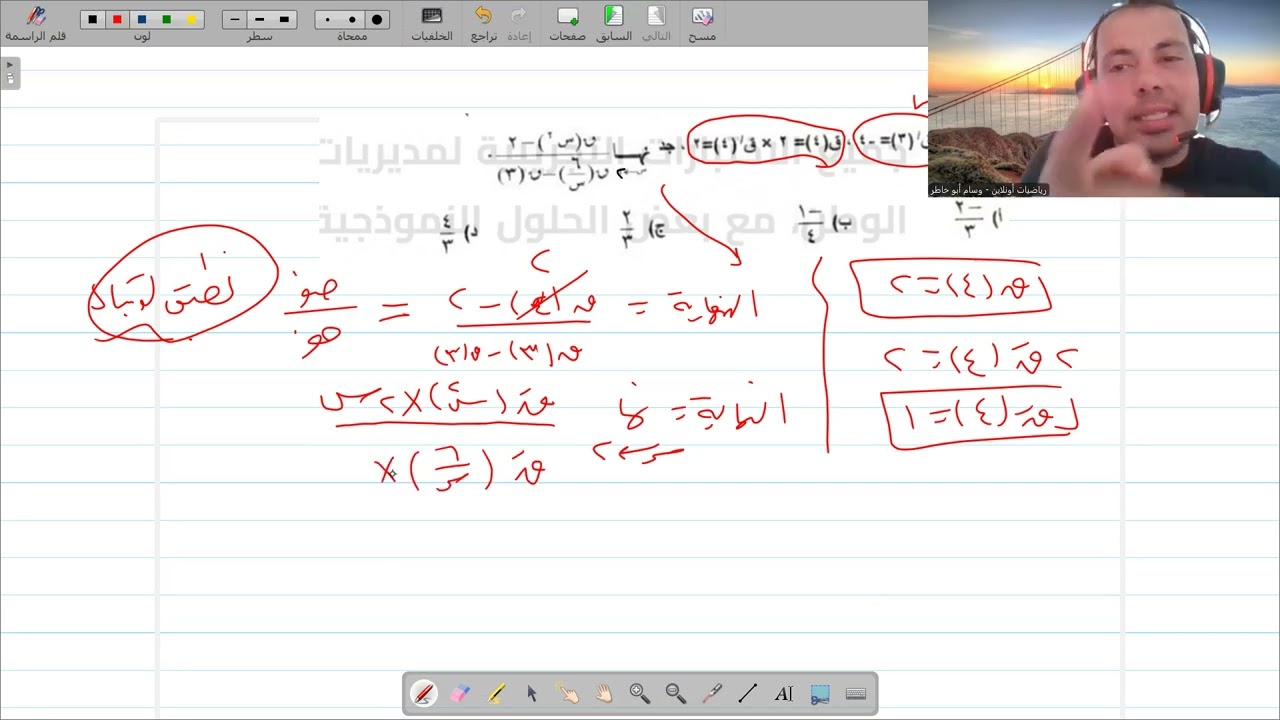The image size is (1280, 720).
Task: Set thin line width
Action: point(235,19)
